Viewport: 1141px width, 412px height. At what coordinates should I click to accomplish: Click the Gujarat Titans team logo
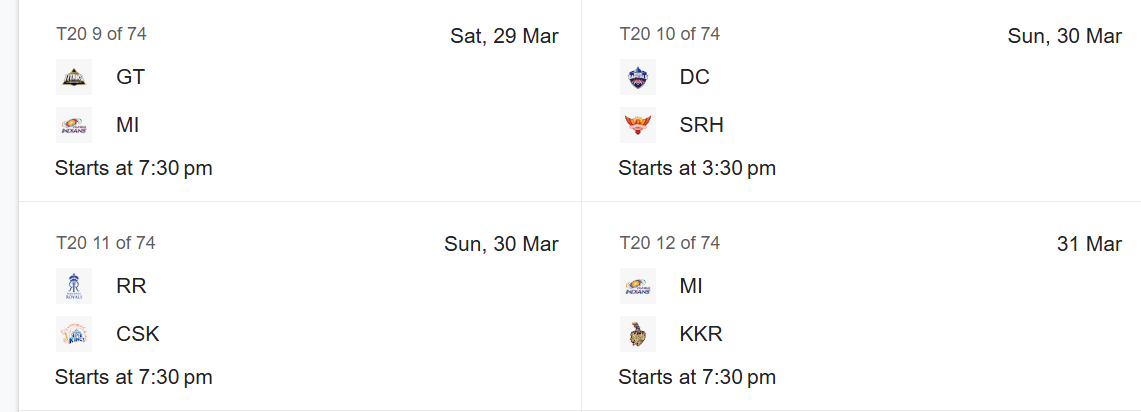tap(74, 77)
